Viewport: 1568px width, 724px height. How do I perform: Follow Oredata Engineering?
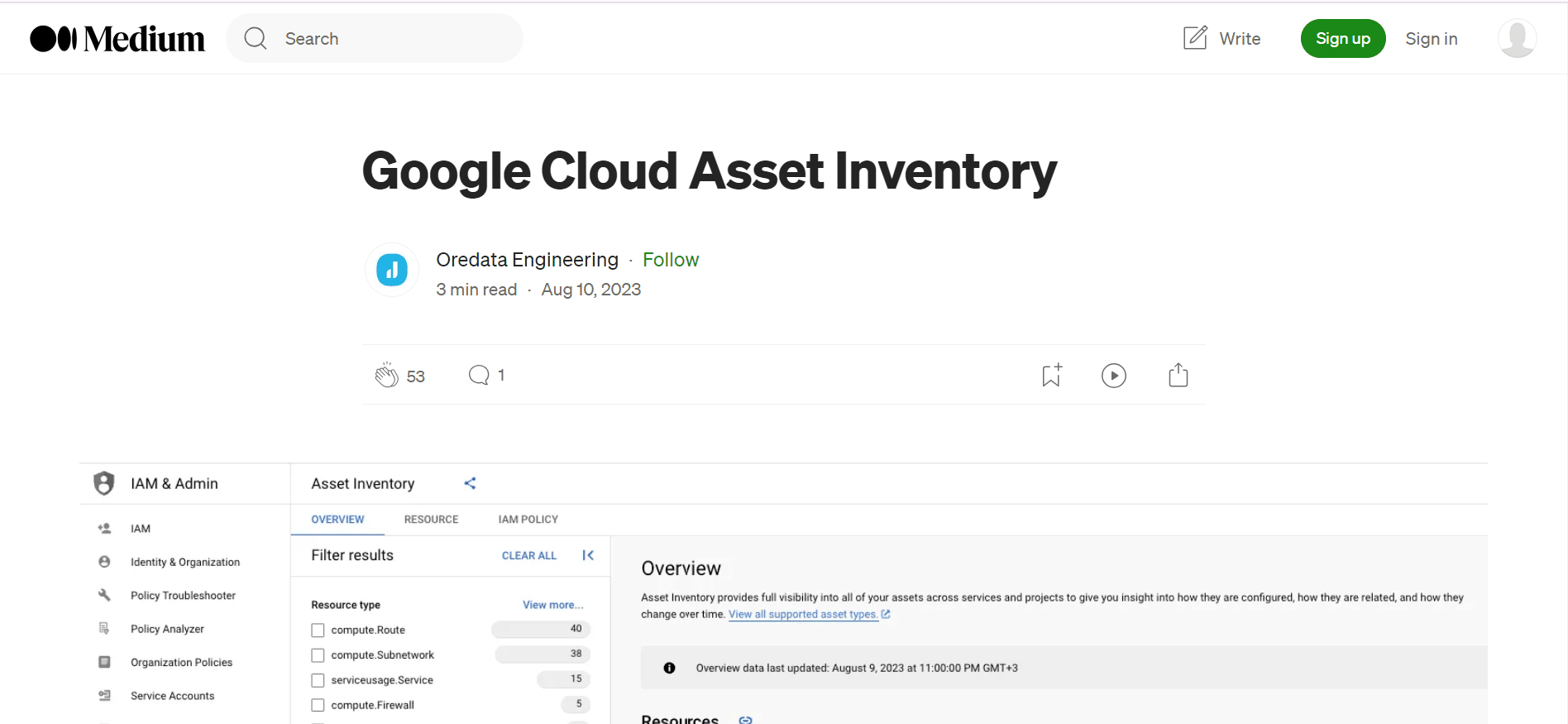pyautogui.click(x=671, y=260)
